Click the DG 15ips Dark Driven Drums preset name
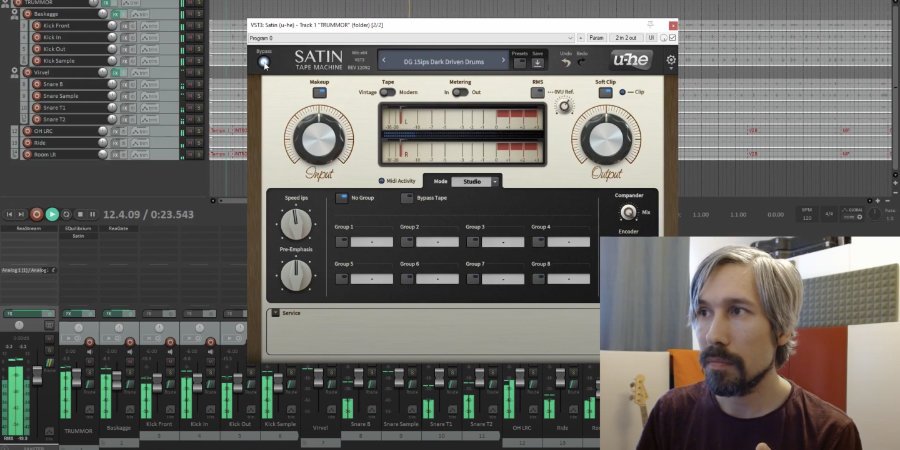 pos(444,61)
